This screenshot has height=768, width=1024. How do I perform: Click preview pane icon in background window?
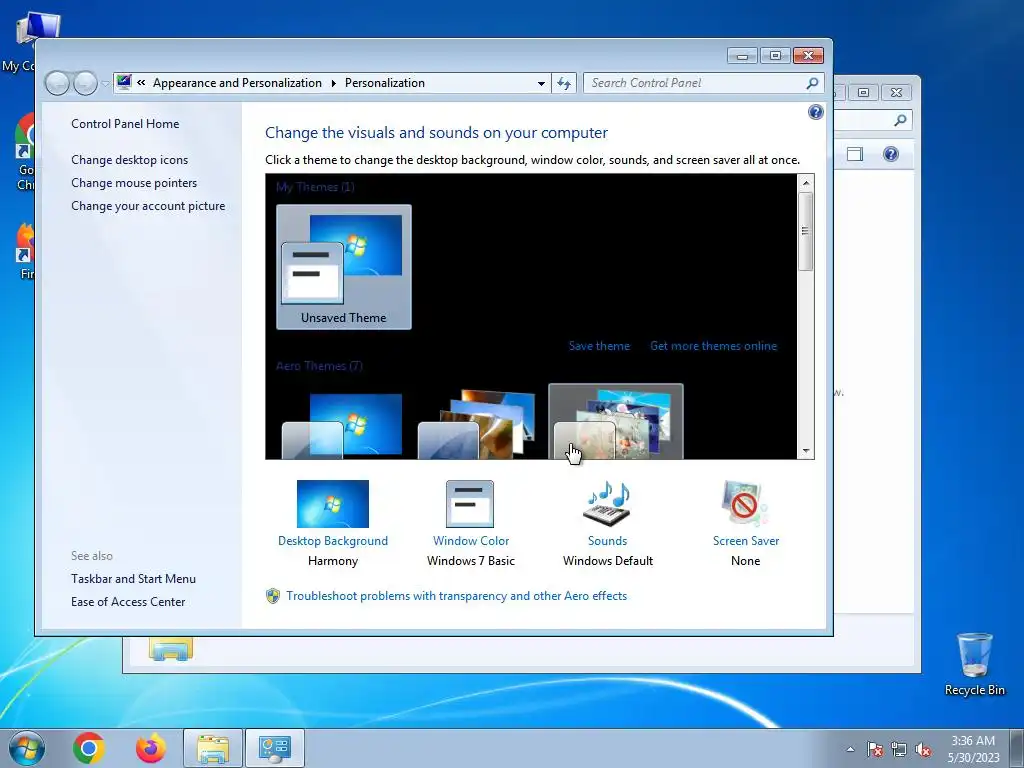(x=855, y=154)
